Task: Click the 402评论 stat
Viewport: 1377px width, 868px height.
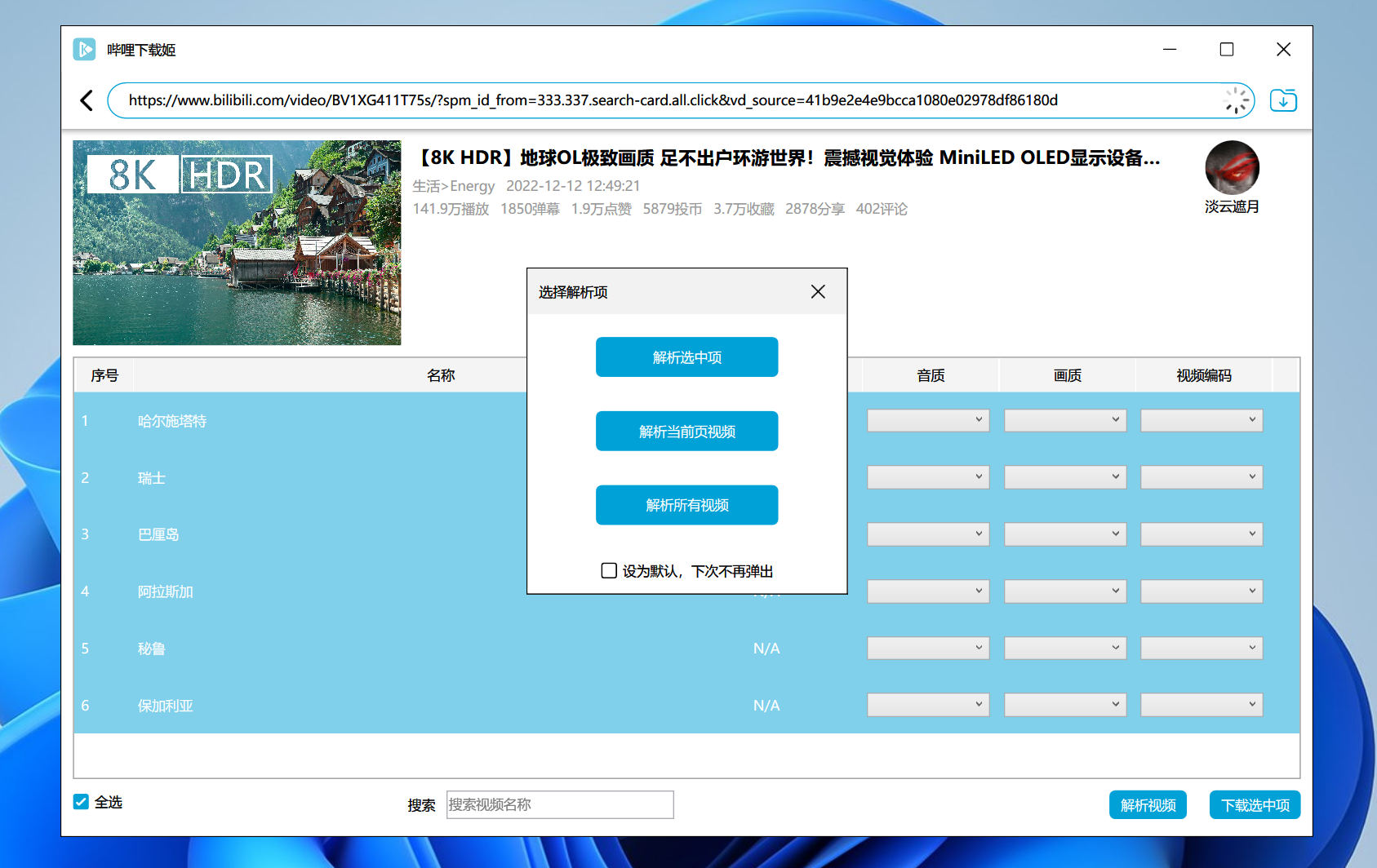Action: click(x=882, y=209)
